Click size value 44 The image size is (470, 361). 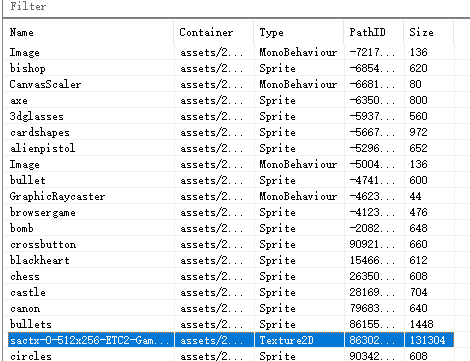click(x=416, y=196)
